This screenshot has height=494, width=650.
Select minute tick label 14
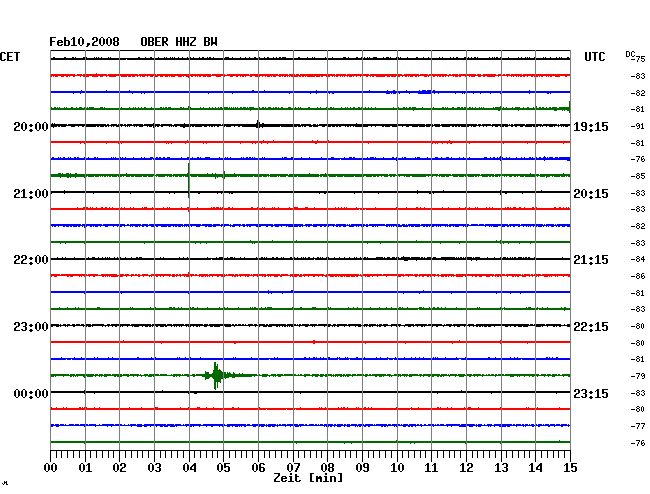tap(535, 468)
